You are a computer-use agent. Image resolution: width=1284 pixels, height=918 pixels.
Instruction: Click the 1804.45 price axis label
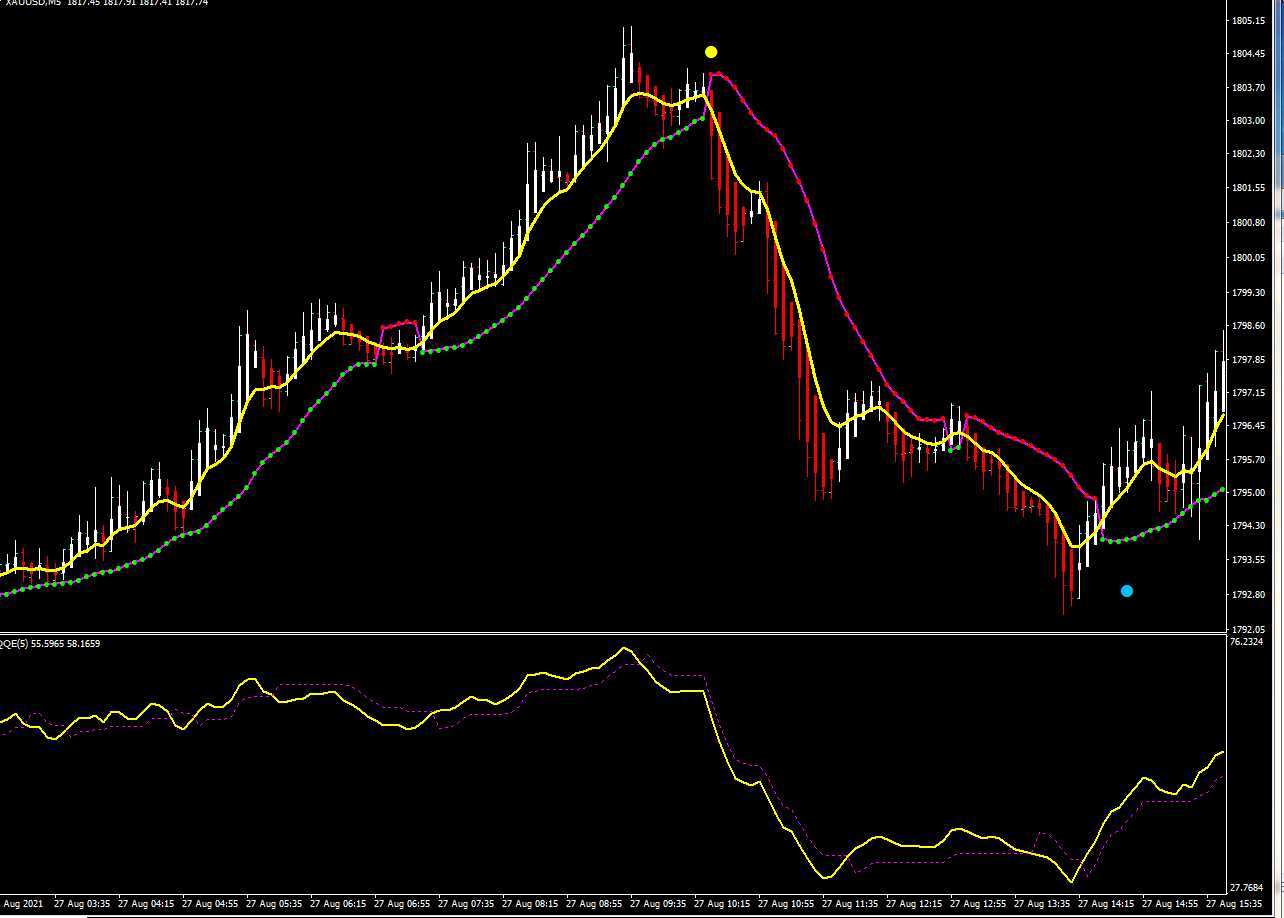(1248, 54)
